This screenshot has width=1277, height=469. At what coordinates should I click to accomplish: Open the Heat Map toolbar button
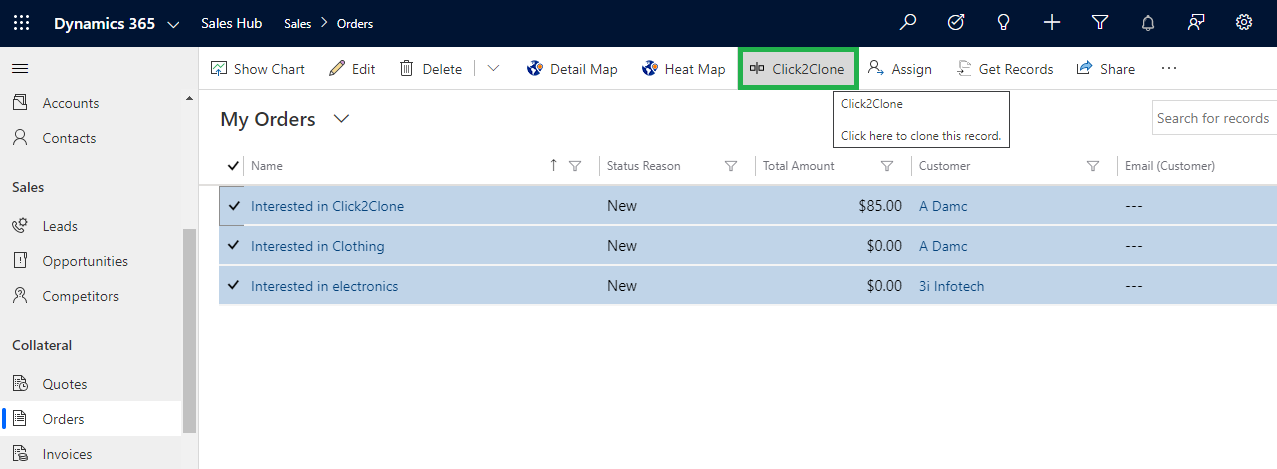coord(683,69)
